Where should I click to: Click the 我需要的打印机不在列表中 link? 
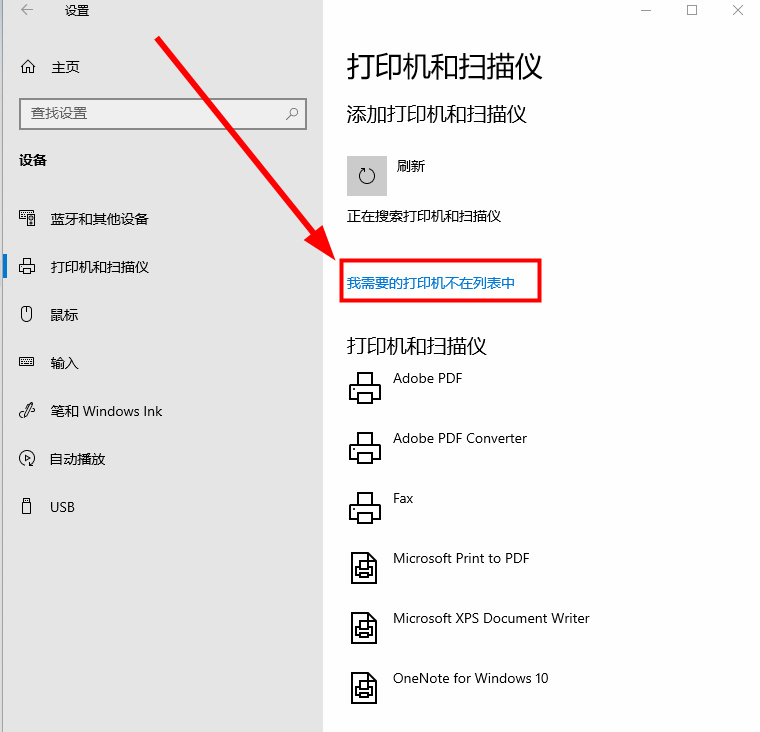click(431, 283)
